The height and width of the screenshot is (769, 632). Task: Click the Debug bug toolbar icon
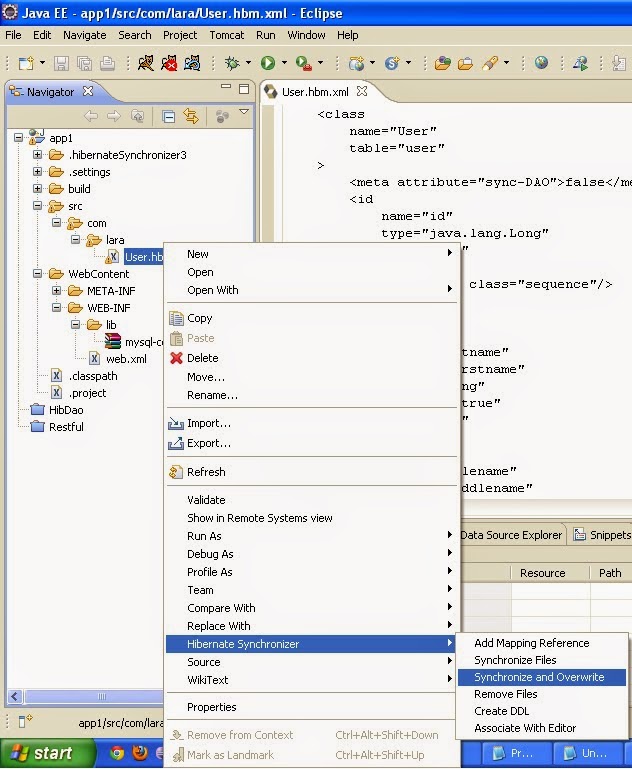[x=232, y=63]
